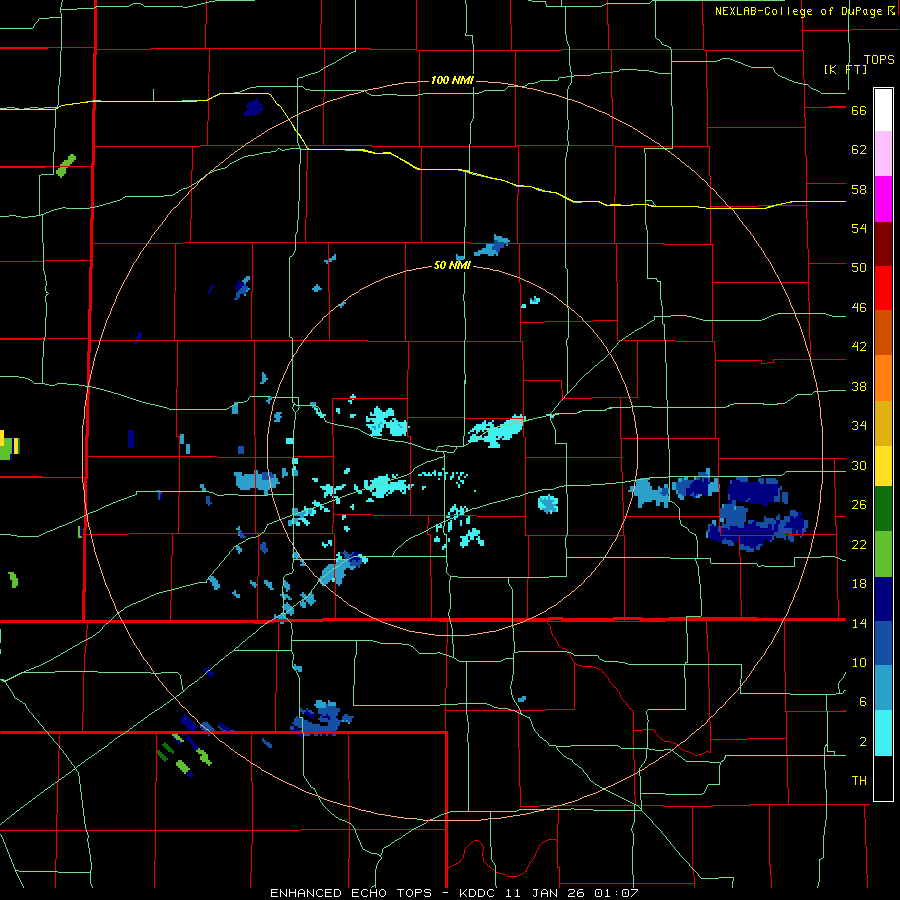
Task: Click the dark red 50-54 kft swatch
Action: click(x=883, y=245)
